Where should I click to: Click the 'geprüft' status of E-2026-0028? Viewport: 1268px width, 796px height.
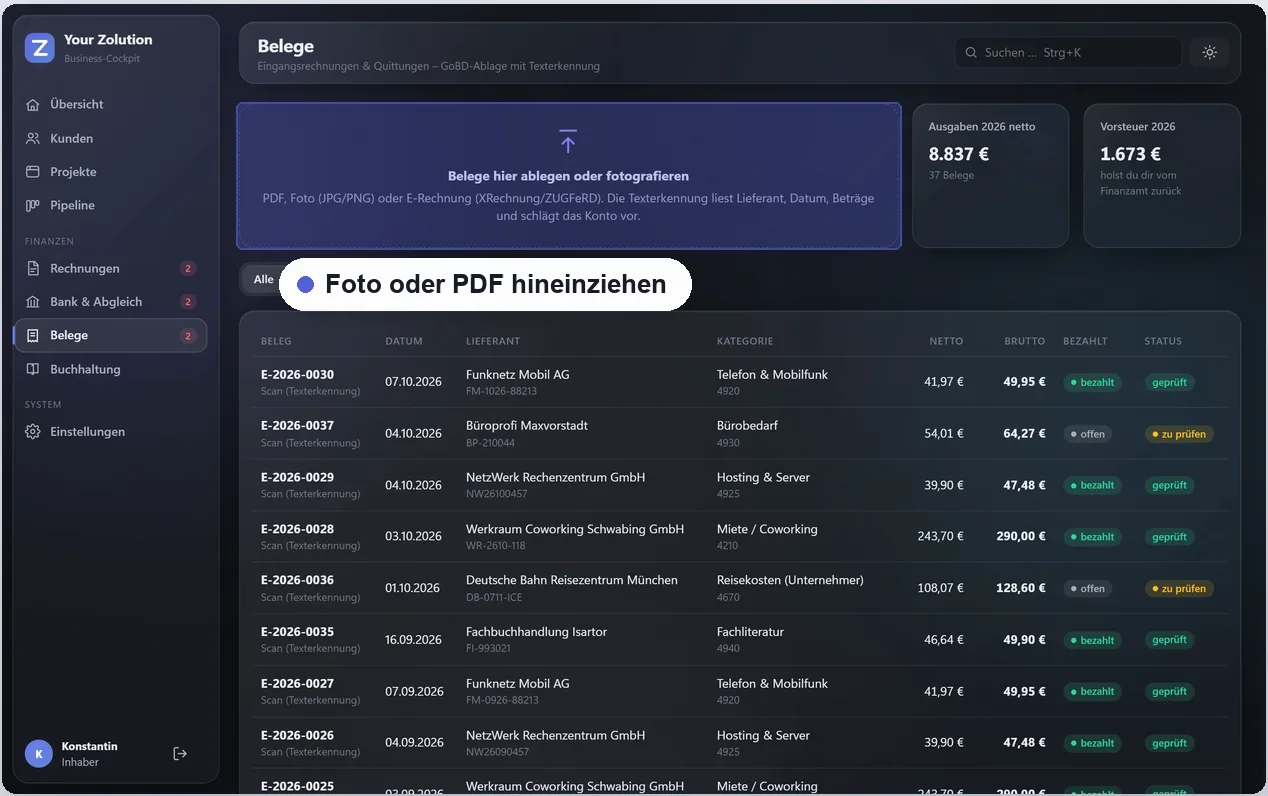click(1169, 537)
